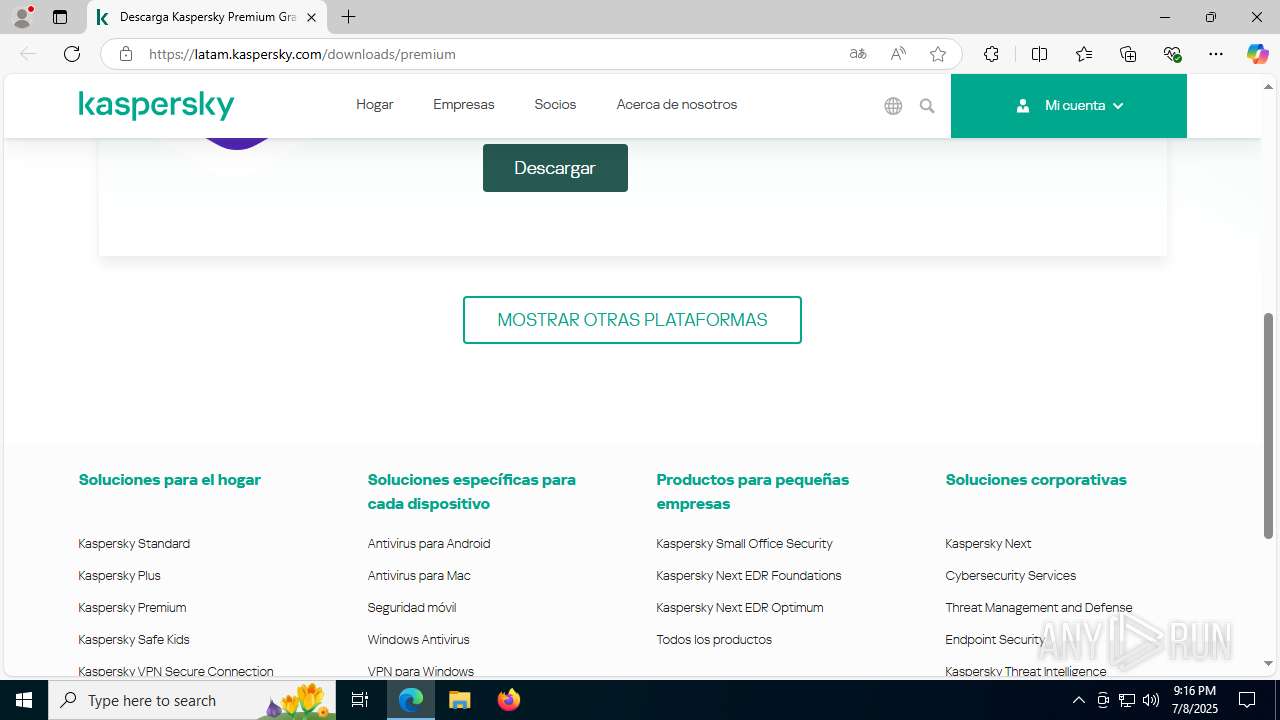Close the Descarga Kaspersky Premium tab

311,17
